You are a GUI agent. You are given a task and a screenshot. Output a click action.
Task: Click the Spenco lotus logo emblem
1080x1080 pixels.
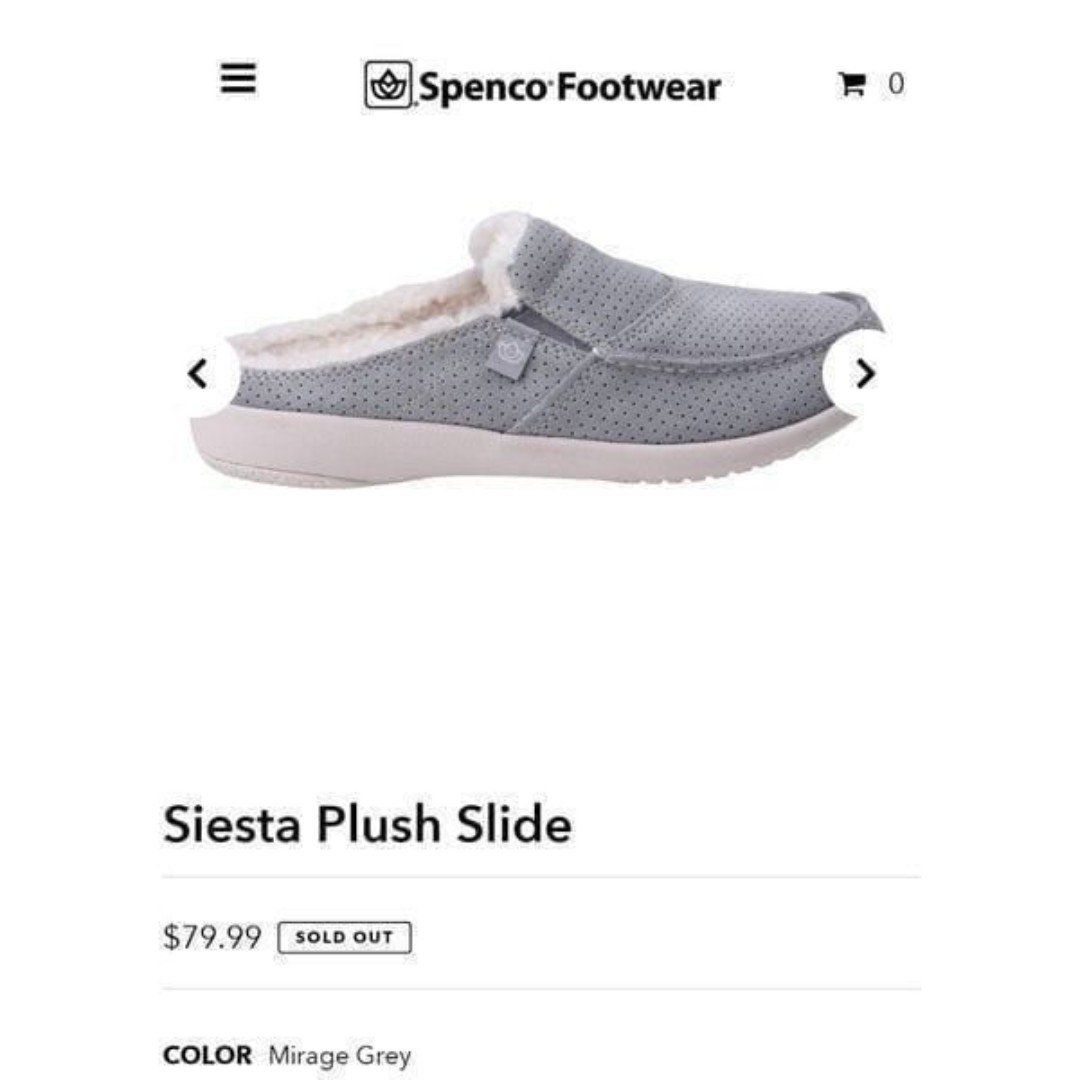388,85
